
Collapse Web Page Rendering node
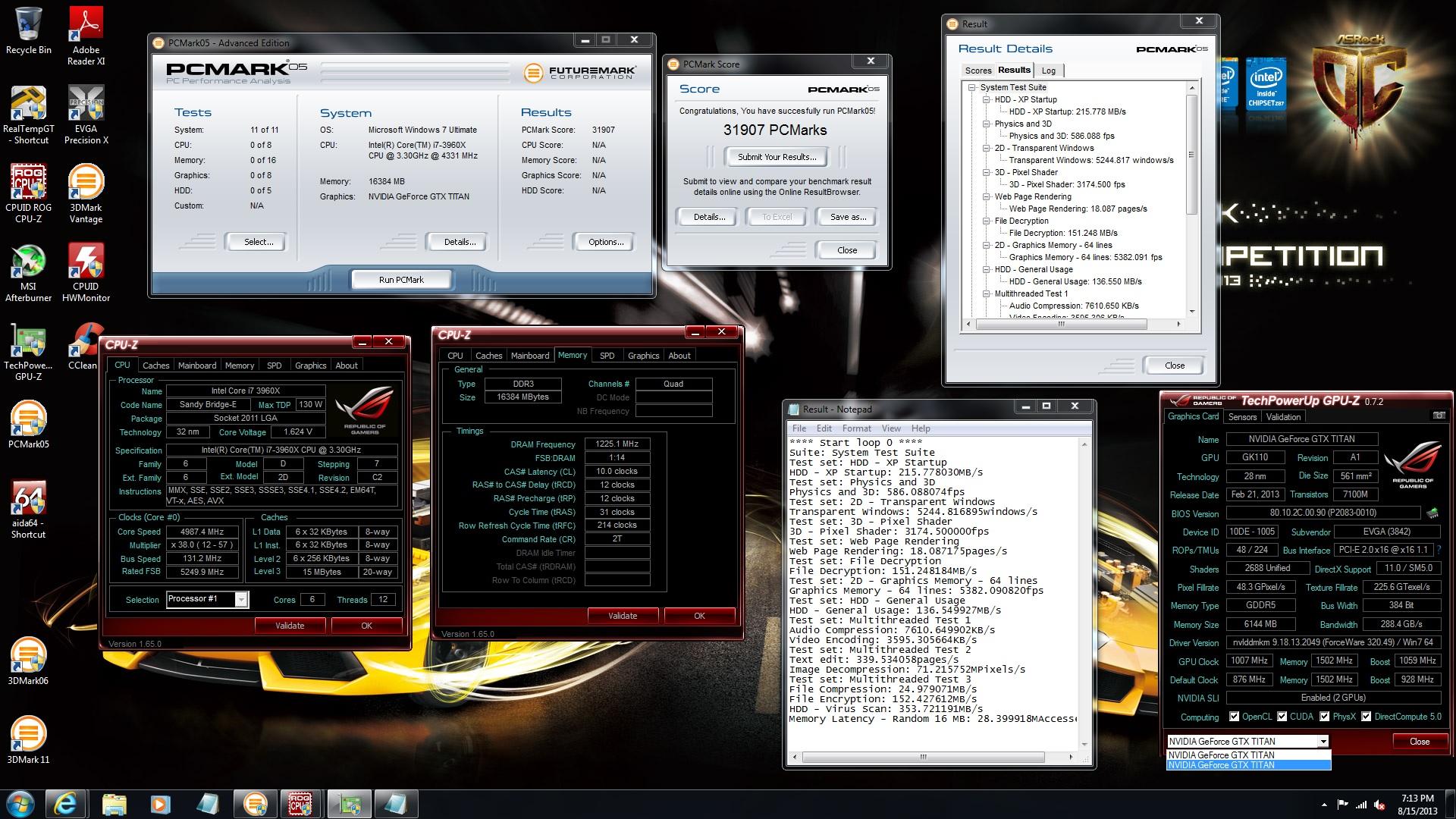(x=987, y=196)
